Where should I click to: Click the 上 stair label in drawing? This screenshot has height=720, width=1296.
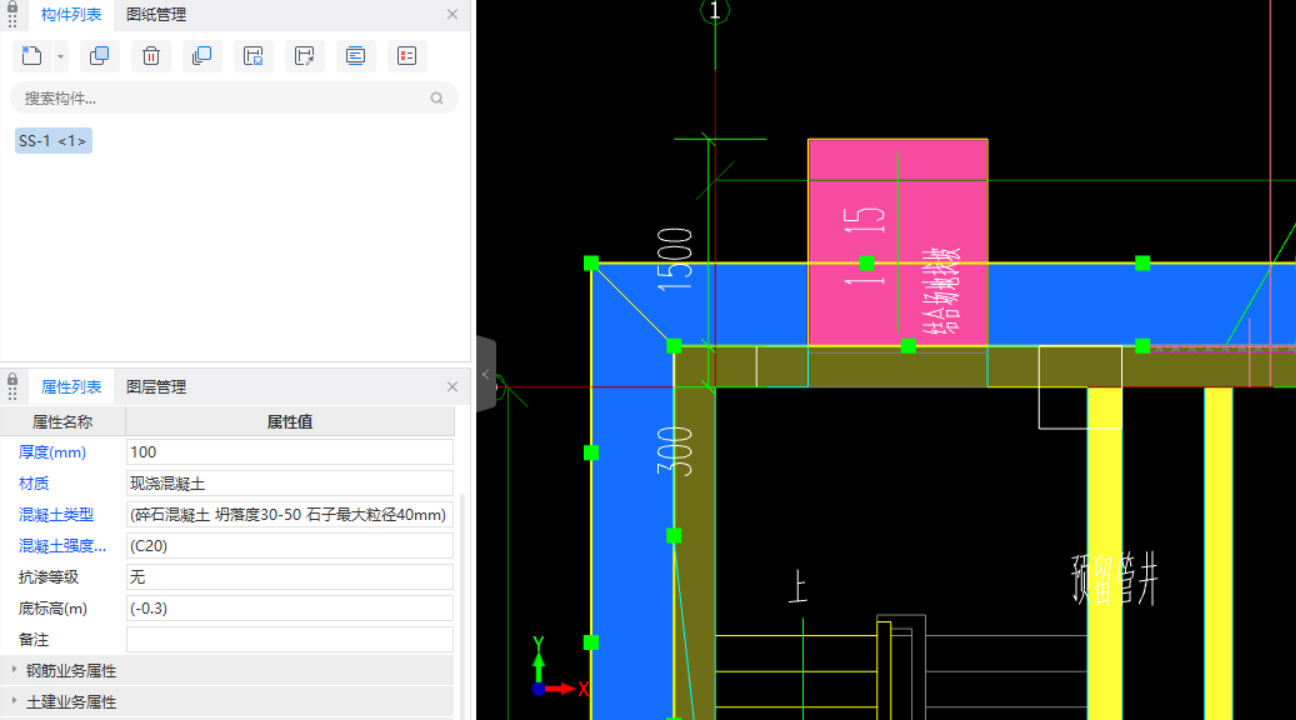point(797,585)
